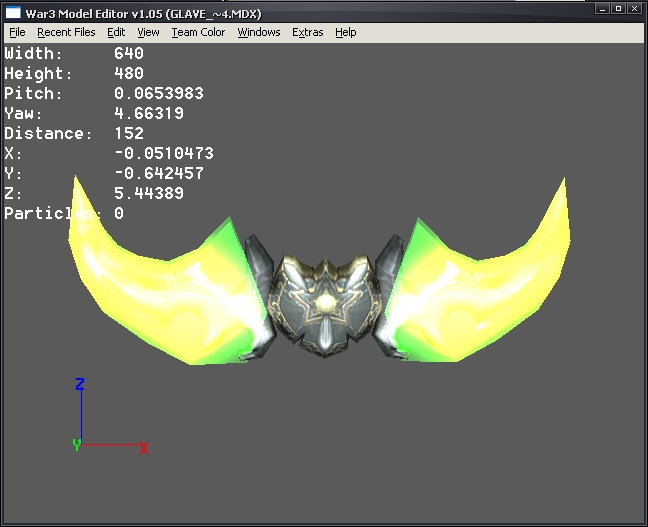Open the View menu
The image size is (648, 527).
coord(148,32)
